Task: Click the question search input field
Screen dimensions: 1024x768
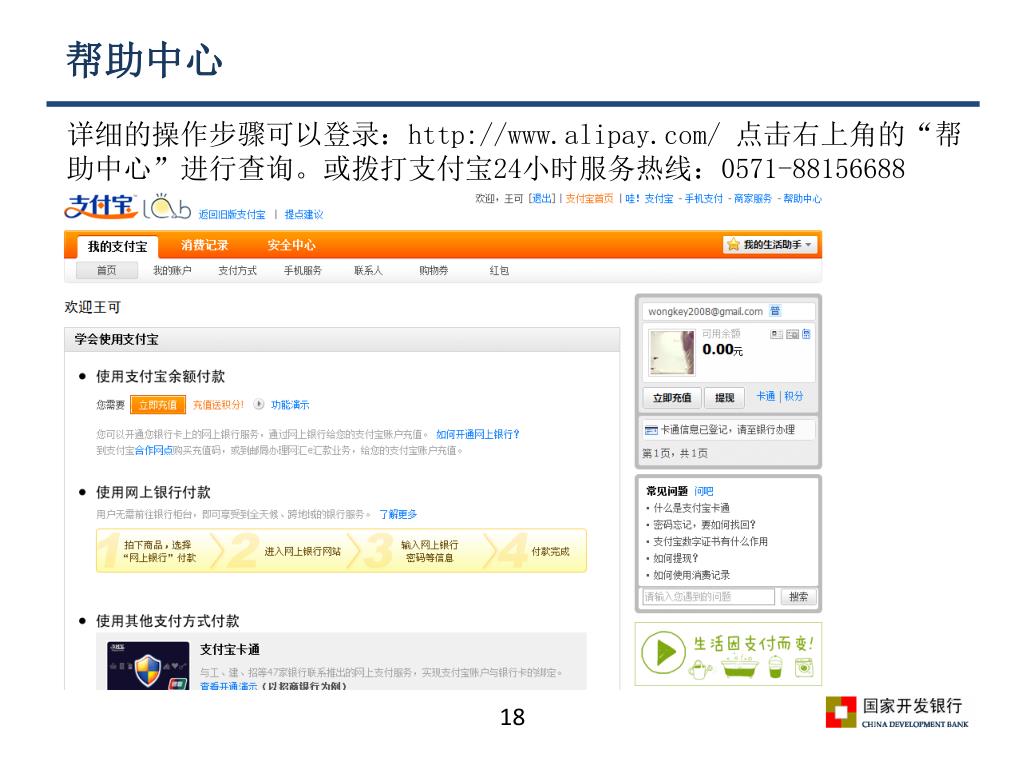Action: 708,596
